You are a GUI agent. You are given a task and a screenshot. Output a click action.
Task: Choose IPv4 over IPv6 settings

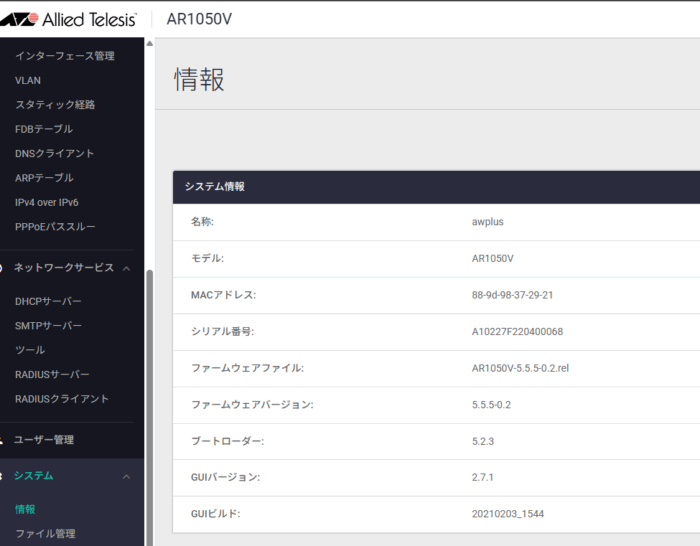[47, 202]
